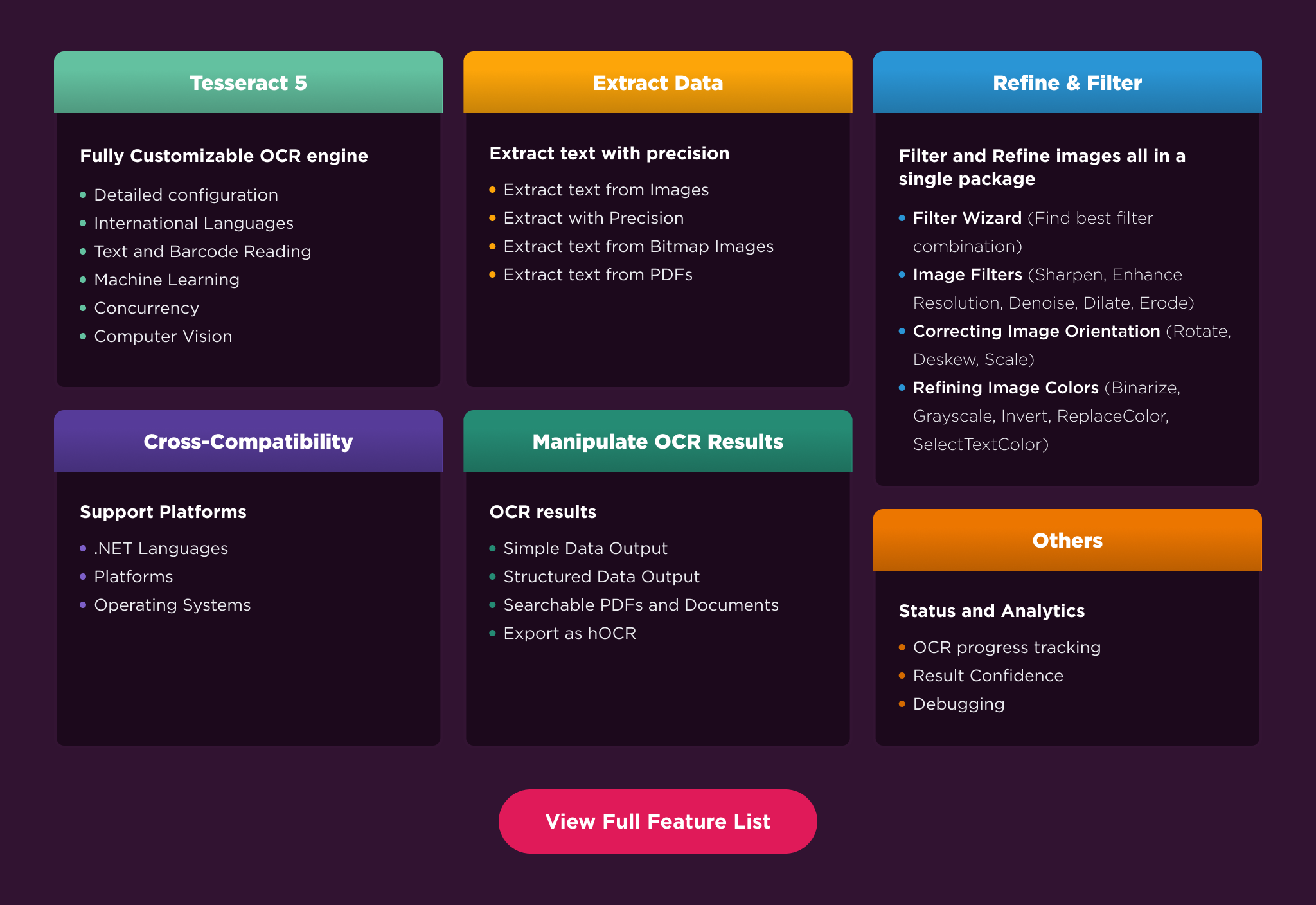Select the Operating Systems entry
The height and width of the screenshot is (905, 1316).
(172, 605)
